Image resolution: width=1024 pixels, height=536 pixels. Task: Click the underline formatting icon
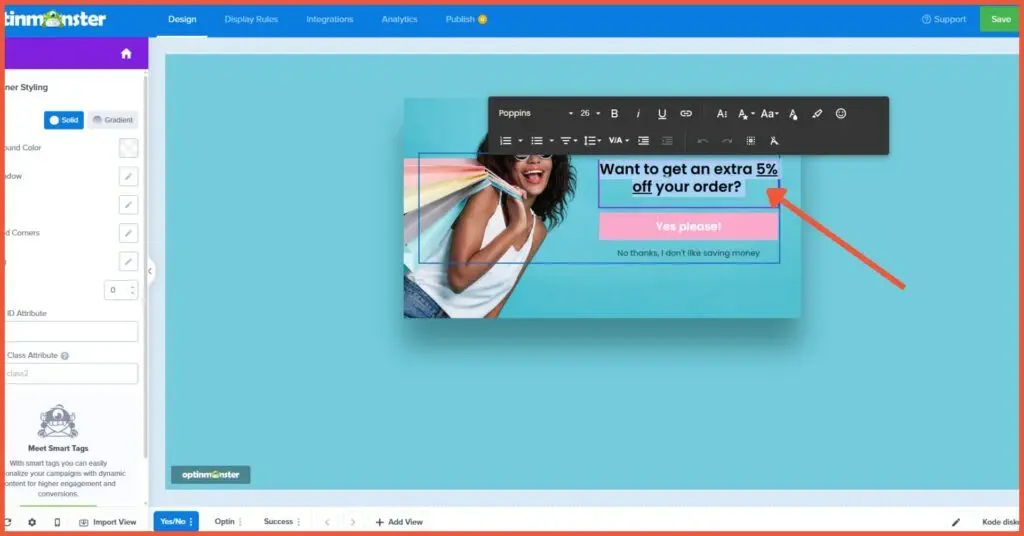pyautogui.click(x=662, y=114)
